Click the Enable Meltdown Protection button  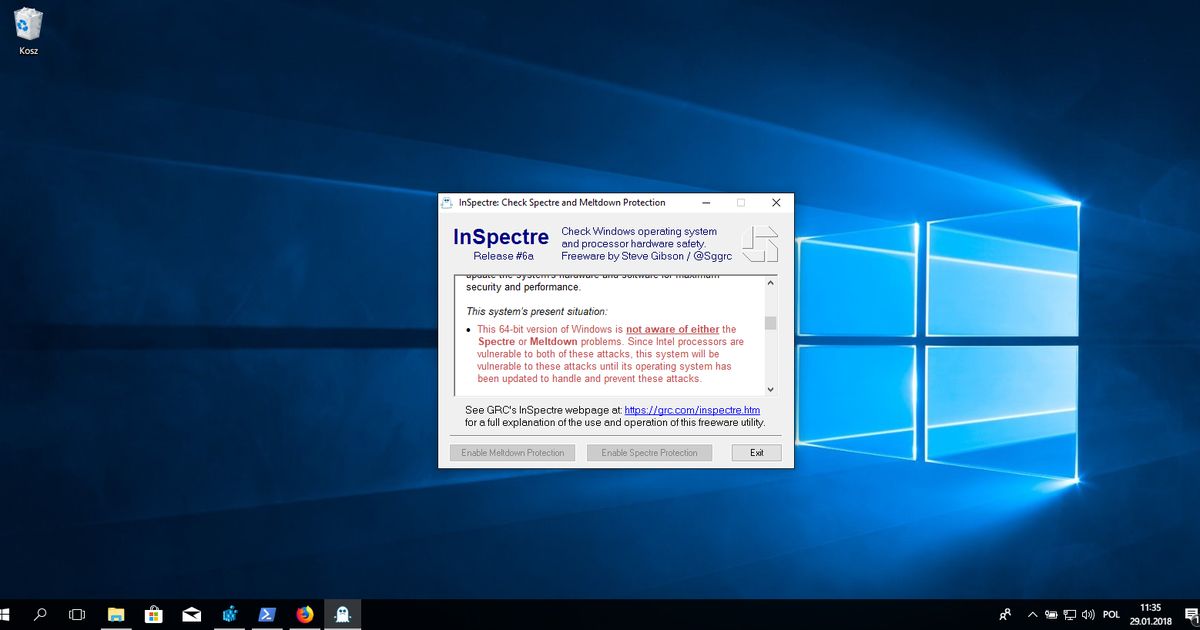tap(512, 452)
